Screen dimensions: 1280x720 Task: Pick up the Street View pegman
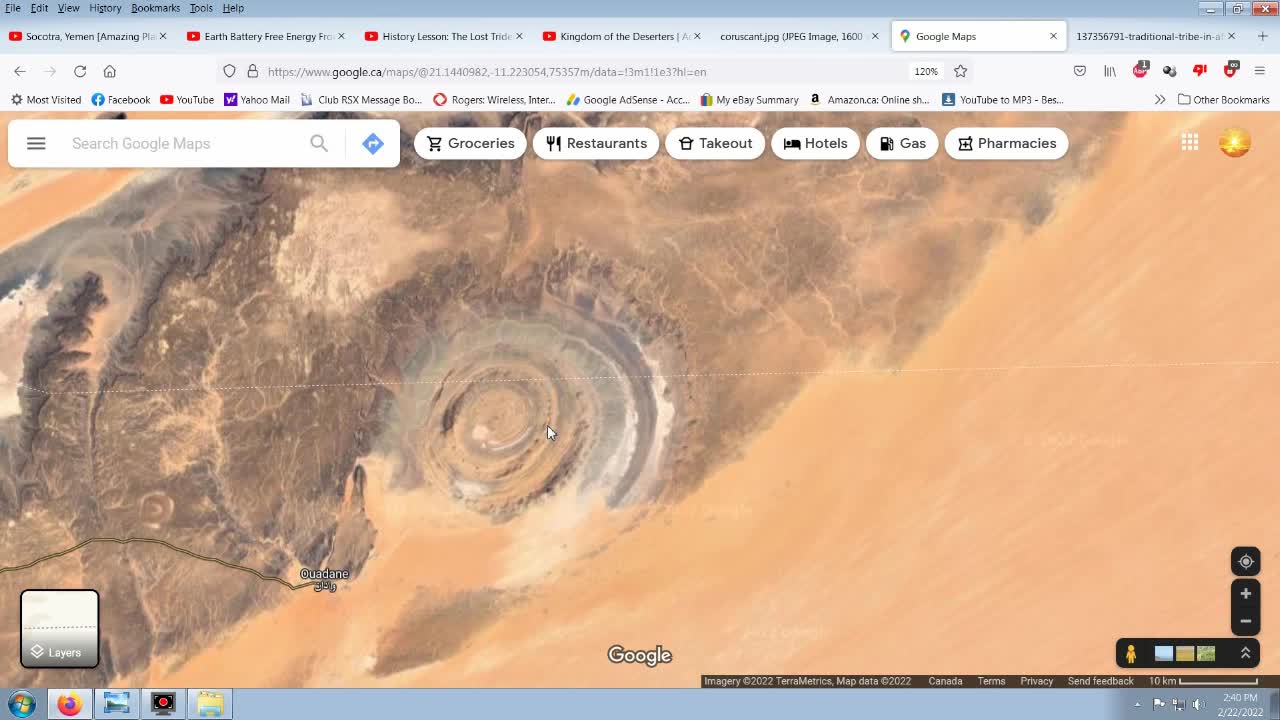coord(1131,654)
